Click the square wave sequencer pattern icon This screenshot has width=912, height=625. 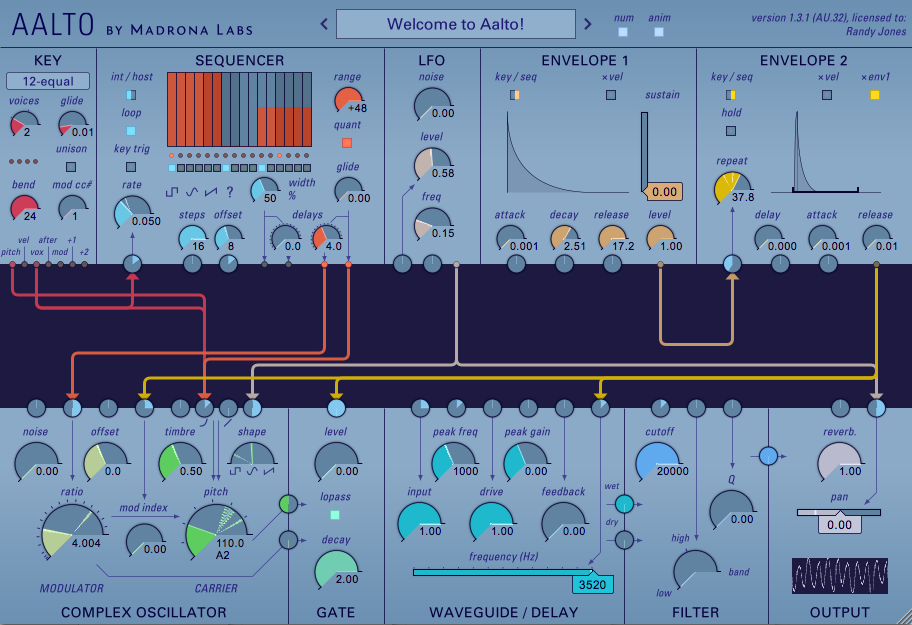click(173, 189)
